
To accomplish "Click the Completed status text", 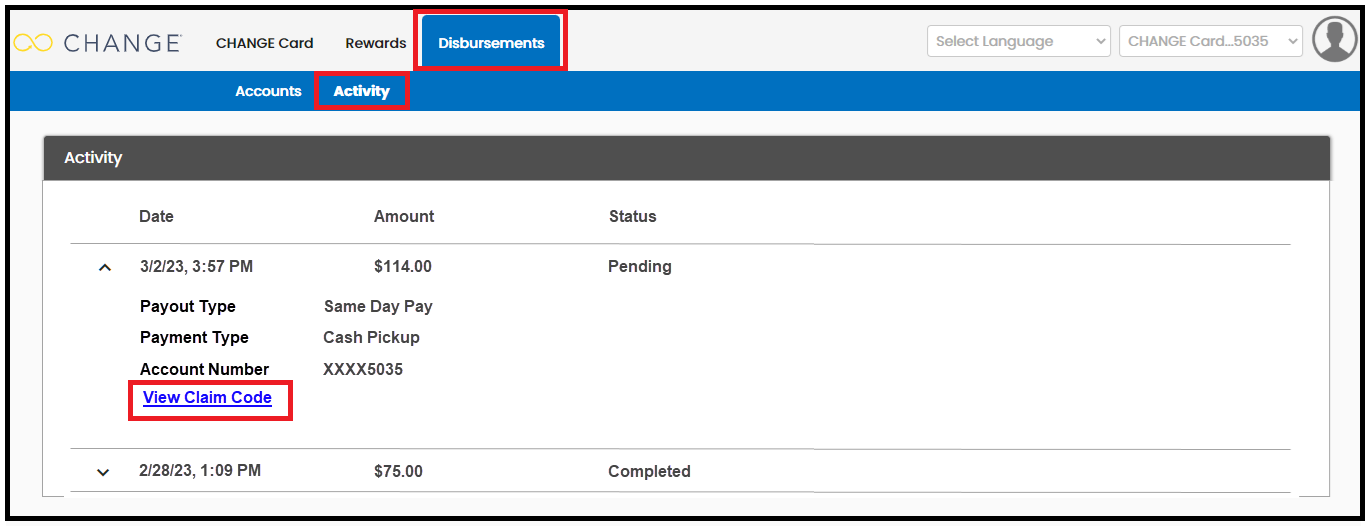I will pos(649,471).
